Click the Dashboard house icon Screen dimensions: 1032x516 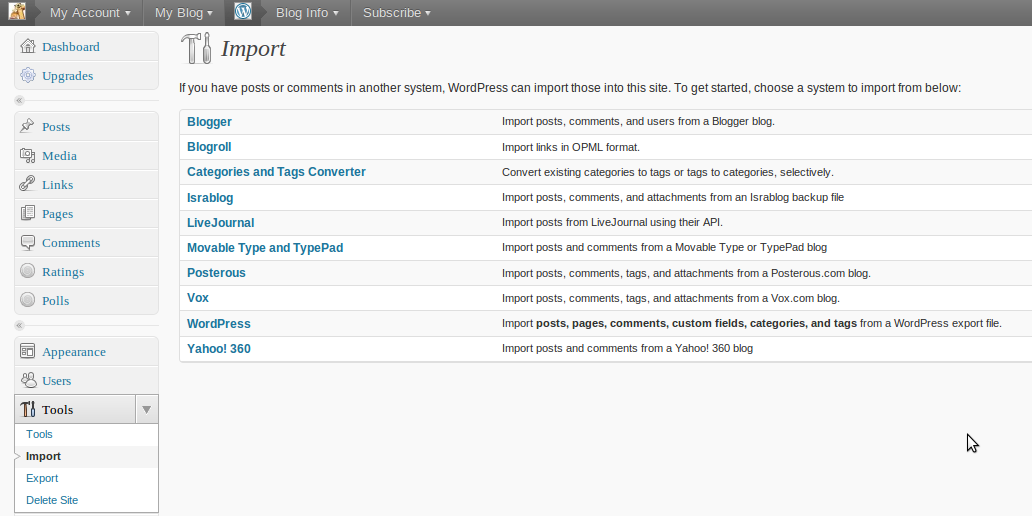(x=28, y=46)
